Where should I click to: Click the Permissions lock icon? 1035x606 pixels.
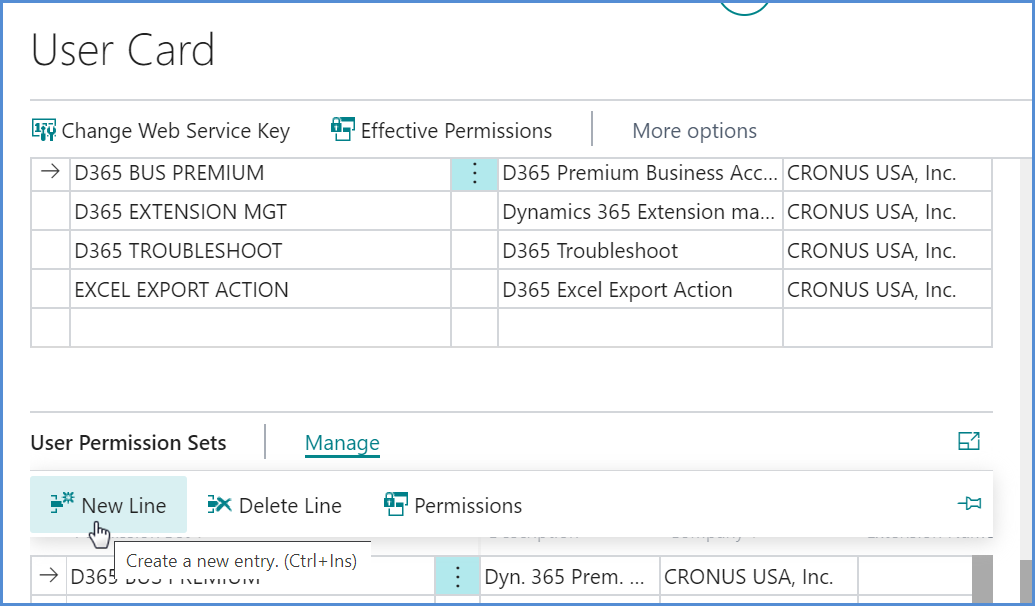point(395,504)
